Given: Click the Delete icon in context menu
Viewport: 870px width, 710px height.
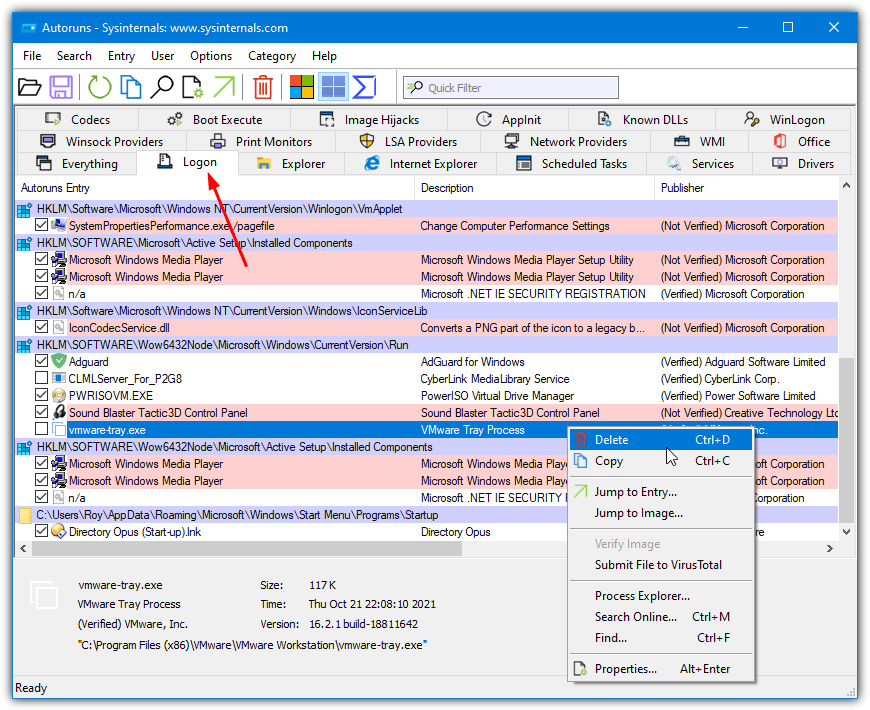Looking at the screenshot, I should (580, 439).
